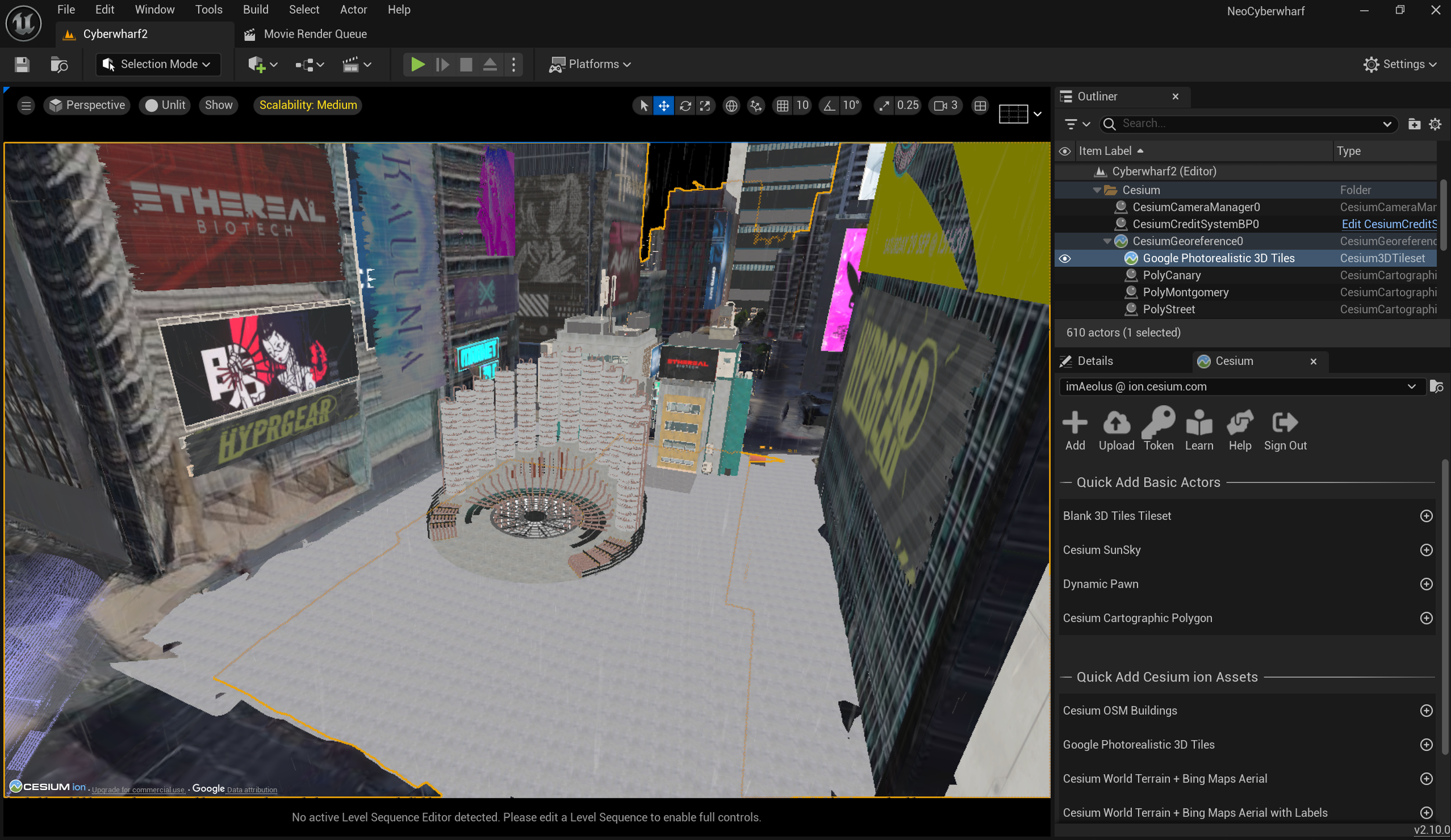Open the Build menu
The width and height of the screenshot is (1451, 840).
(x=255, y=10)
